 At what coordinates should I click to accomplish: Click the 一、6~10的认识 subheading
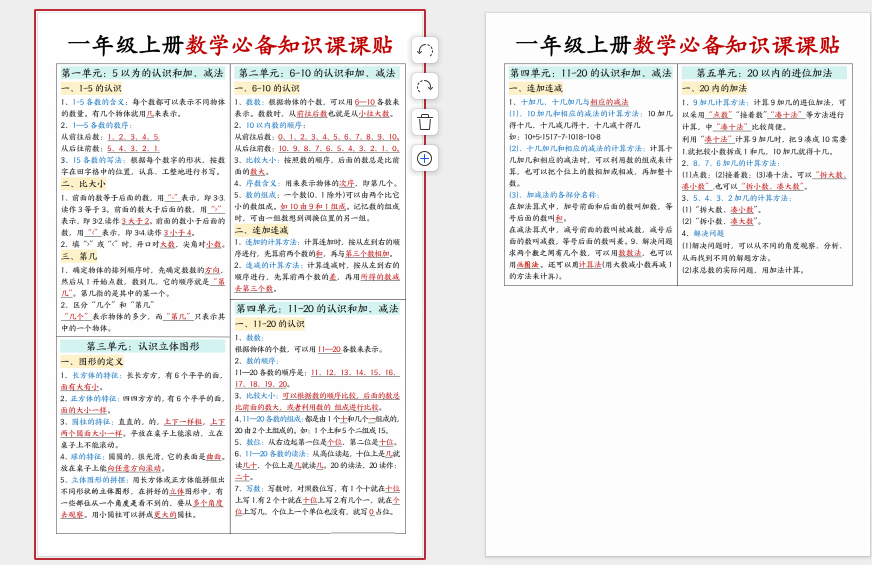(x=267, y=88)
